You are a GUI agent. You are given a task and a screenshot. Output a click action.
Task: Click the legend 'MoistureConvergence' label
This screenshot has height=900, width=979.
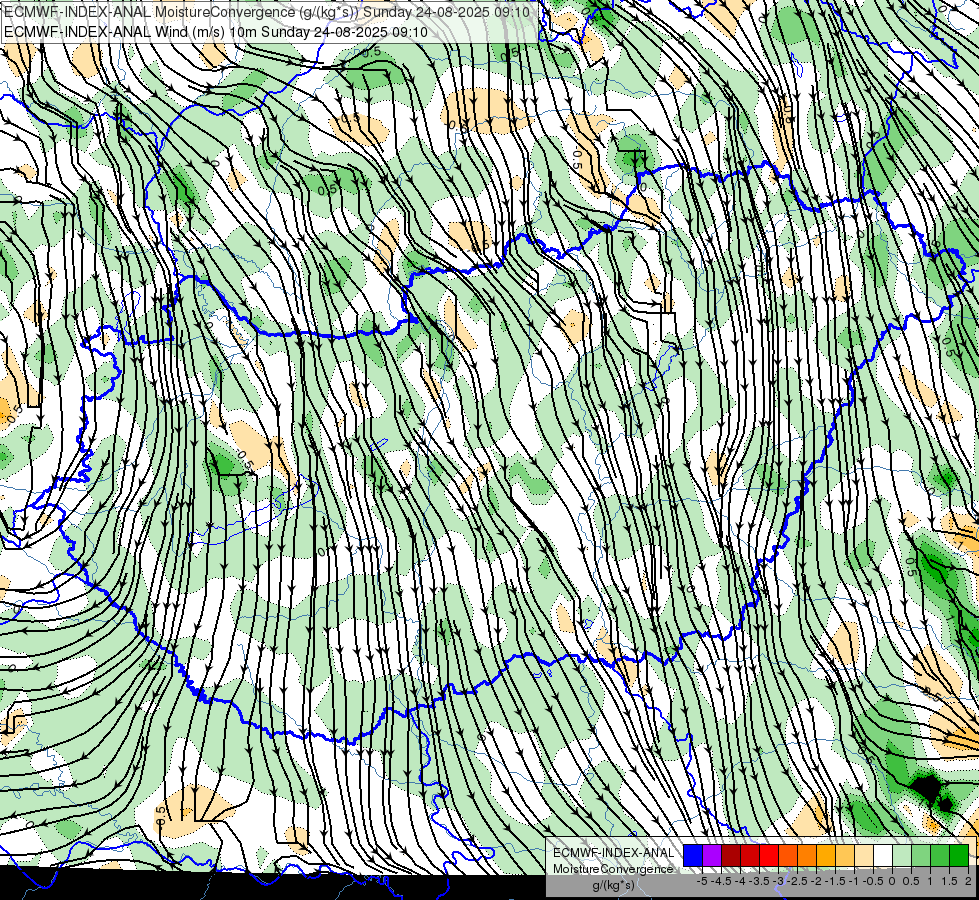point(613,869)
